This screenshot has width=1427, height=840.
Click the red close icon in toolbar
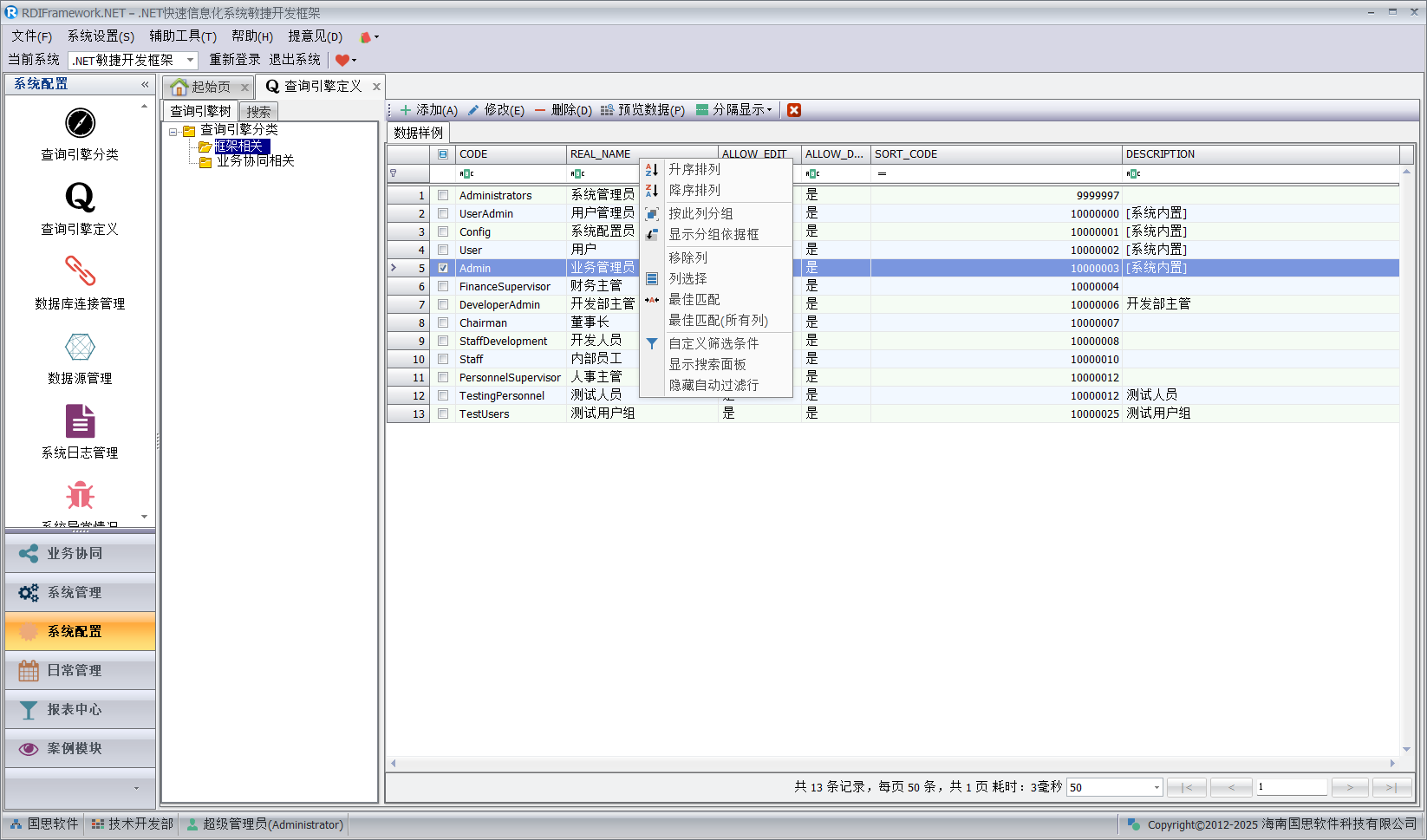[794, 110]
